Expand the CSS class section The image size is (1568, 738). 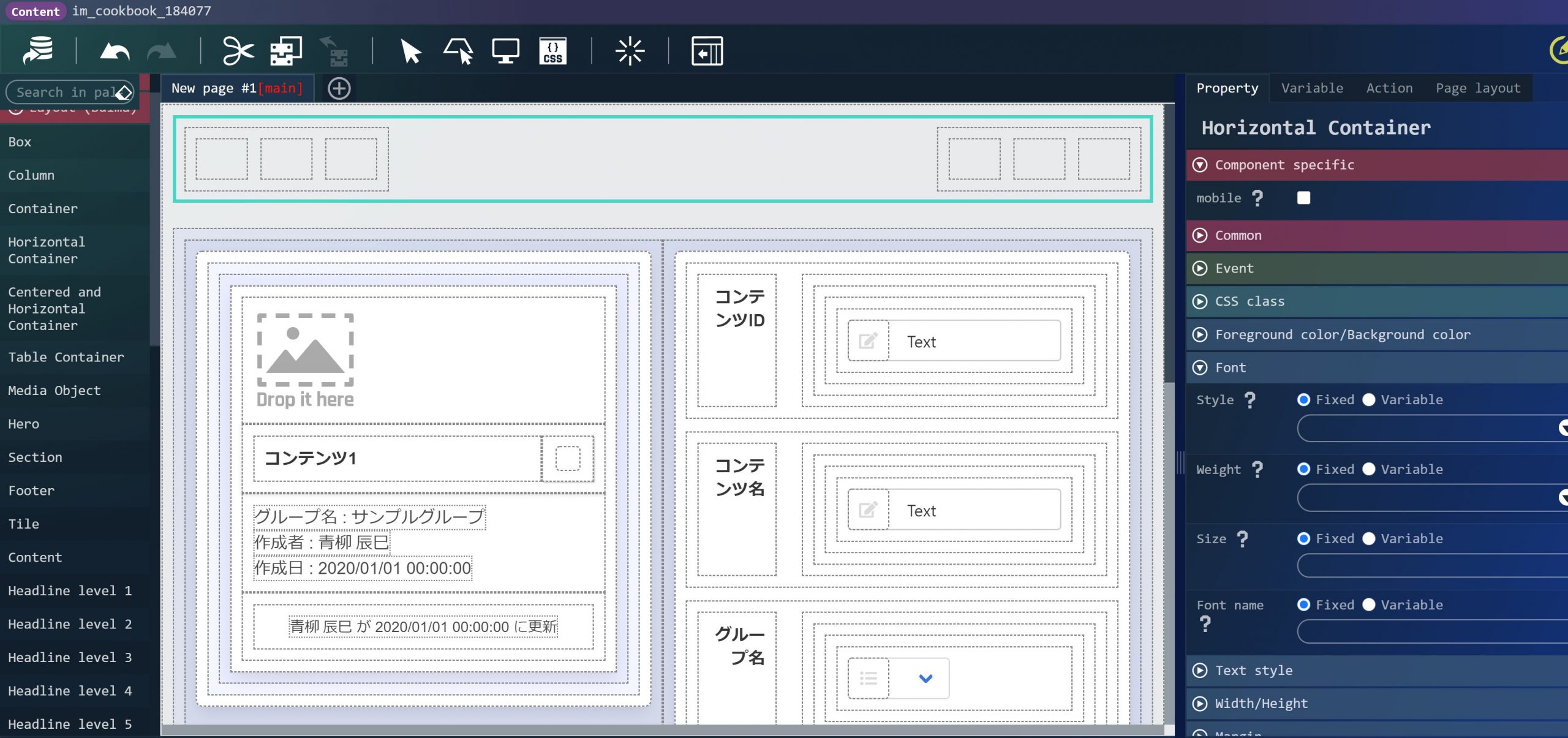(x=1249, y=301)
